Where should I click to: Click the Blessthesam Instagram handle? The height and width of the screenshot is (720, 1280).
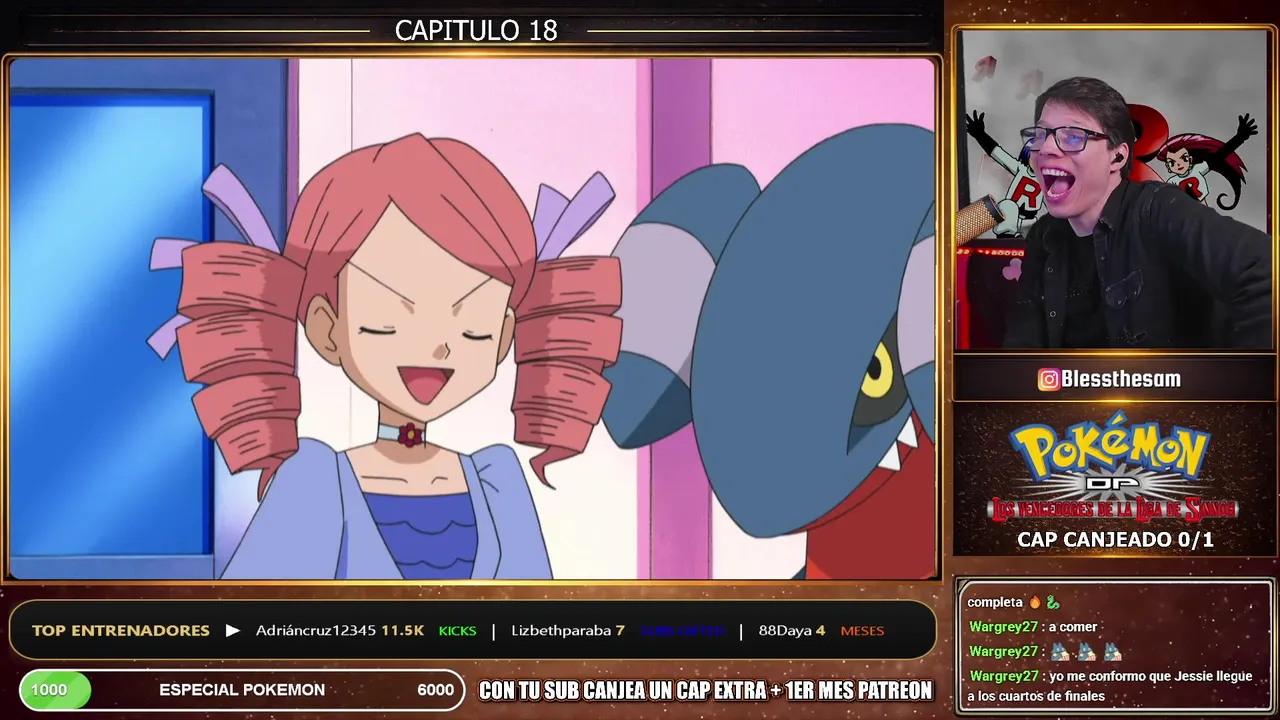pyautogui.click(x=1123, y=379)
